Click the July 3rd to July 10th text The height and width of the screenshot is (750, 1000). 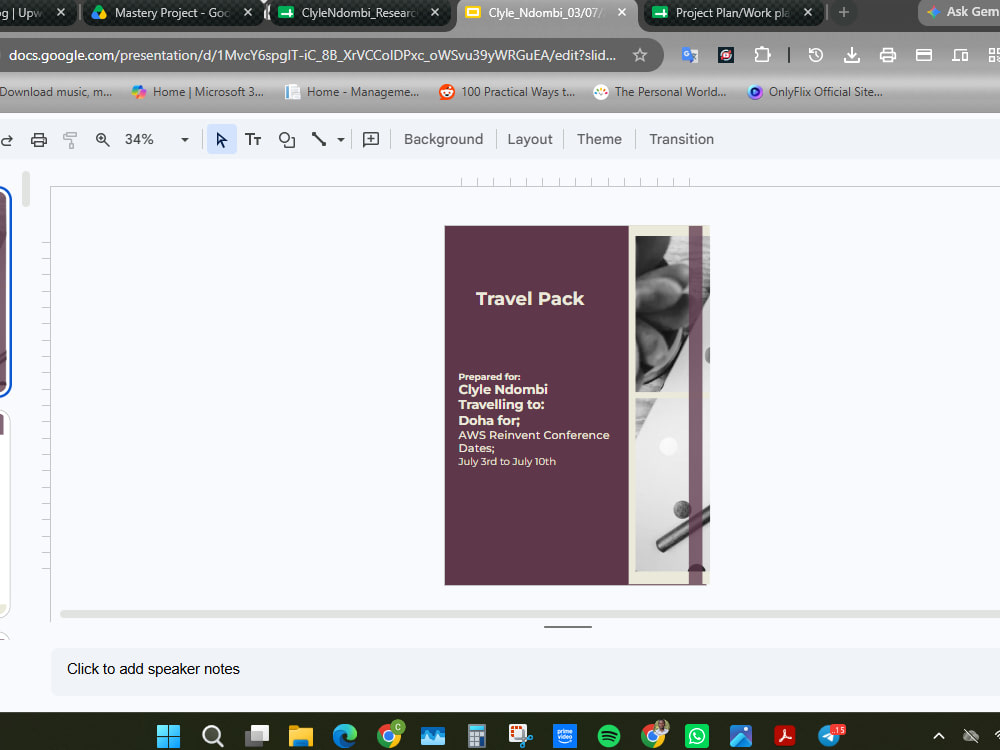coord(507,461)
